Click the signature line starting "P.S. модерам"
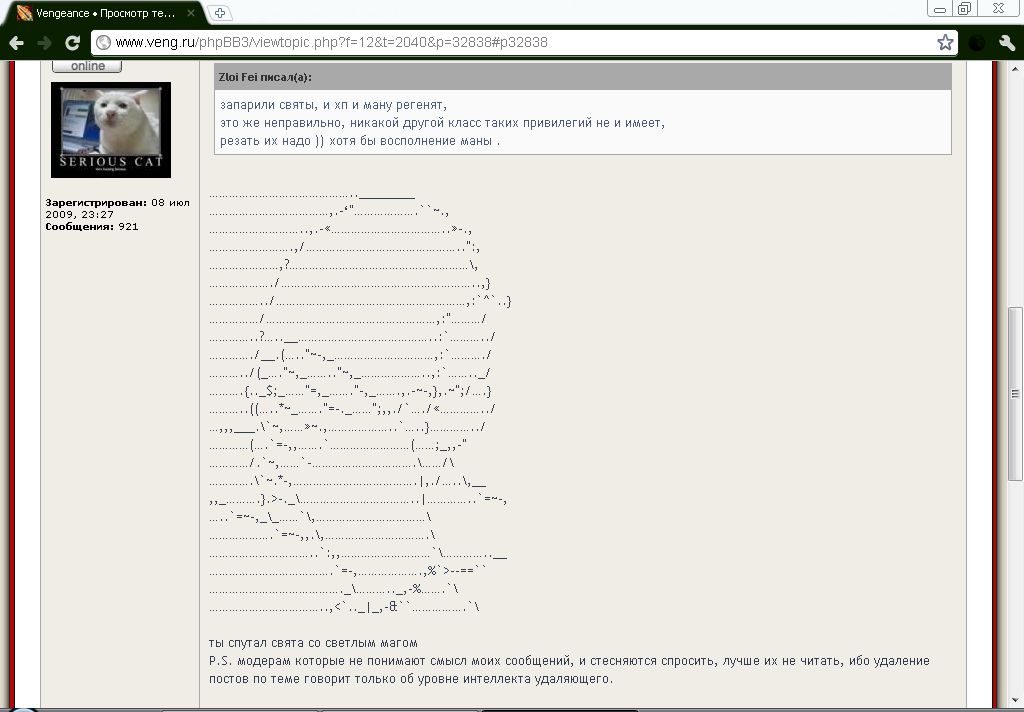The image size is (1024, 712). pos(569,661)
